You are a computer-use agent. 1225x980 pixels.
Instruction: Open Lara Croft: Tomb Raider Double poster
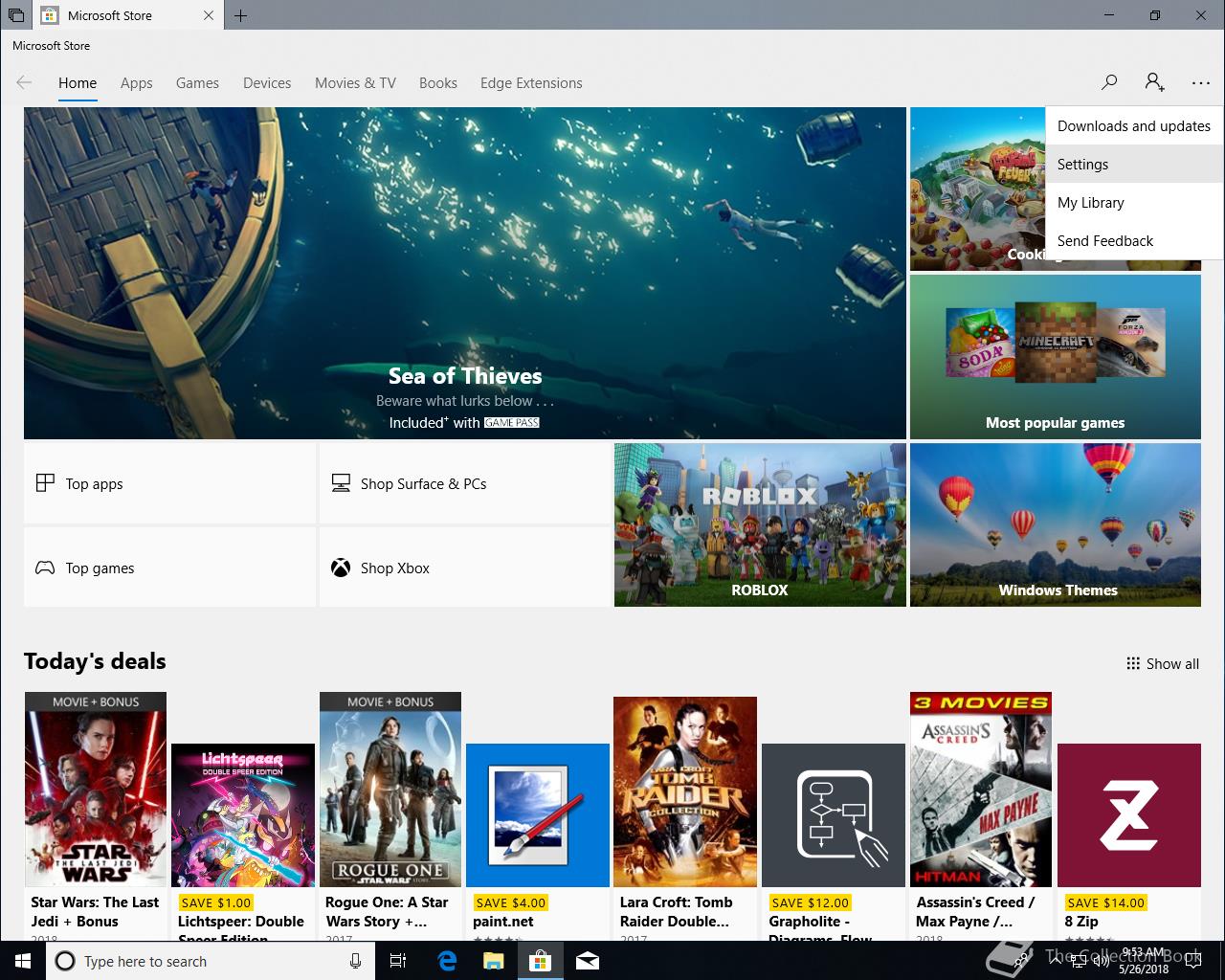click(x=685, y=791)
